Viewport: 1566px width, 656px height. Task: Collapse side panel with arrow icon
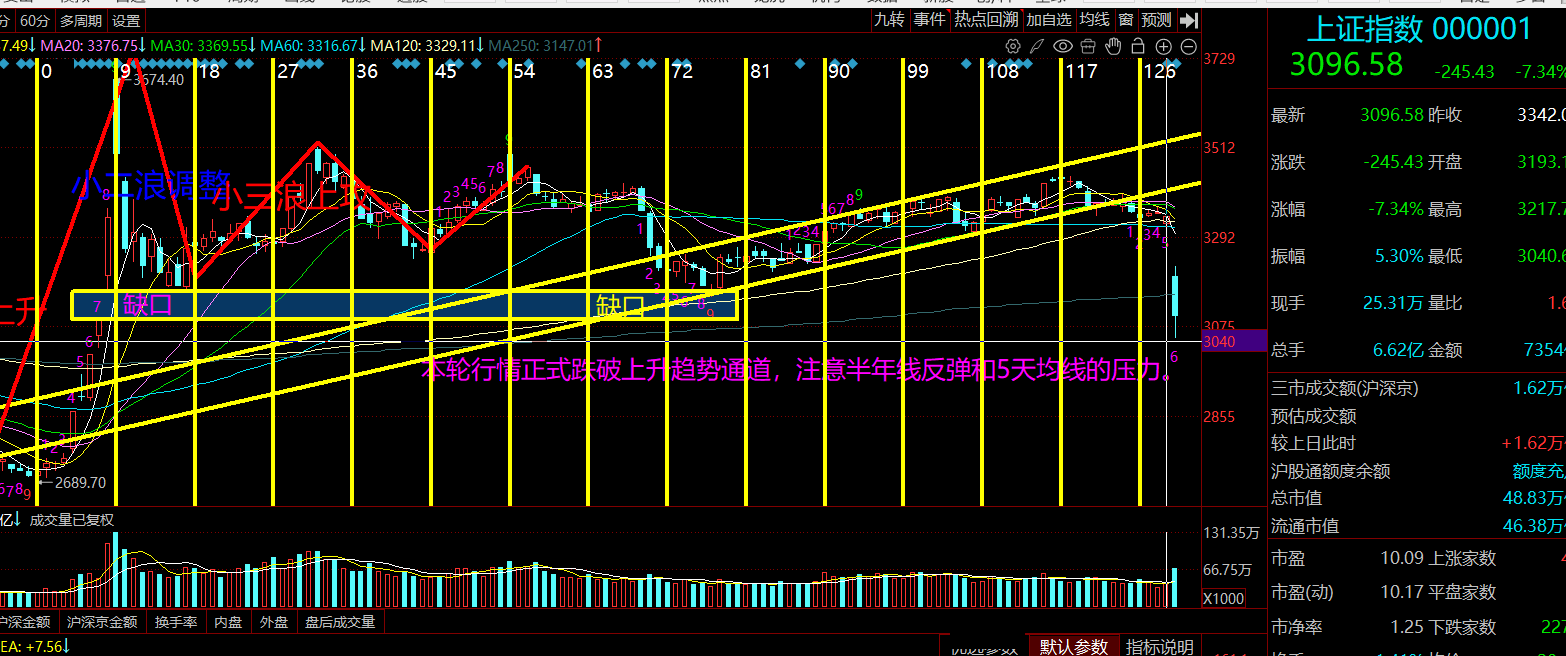tap(1188, 20)
